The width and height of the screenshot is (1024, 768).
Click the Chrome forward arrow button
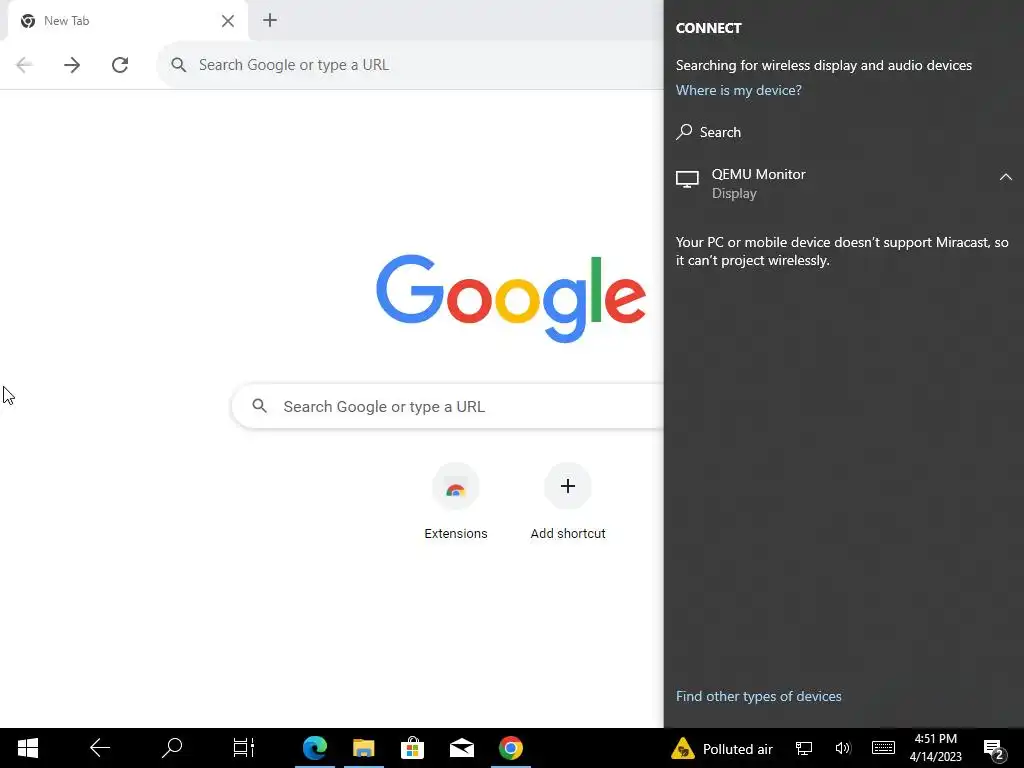(x=72, y=65)
